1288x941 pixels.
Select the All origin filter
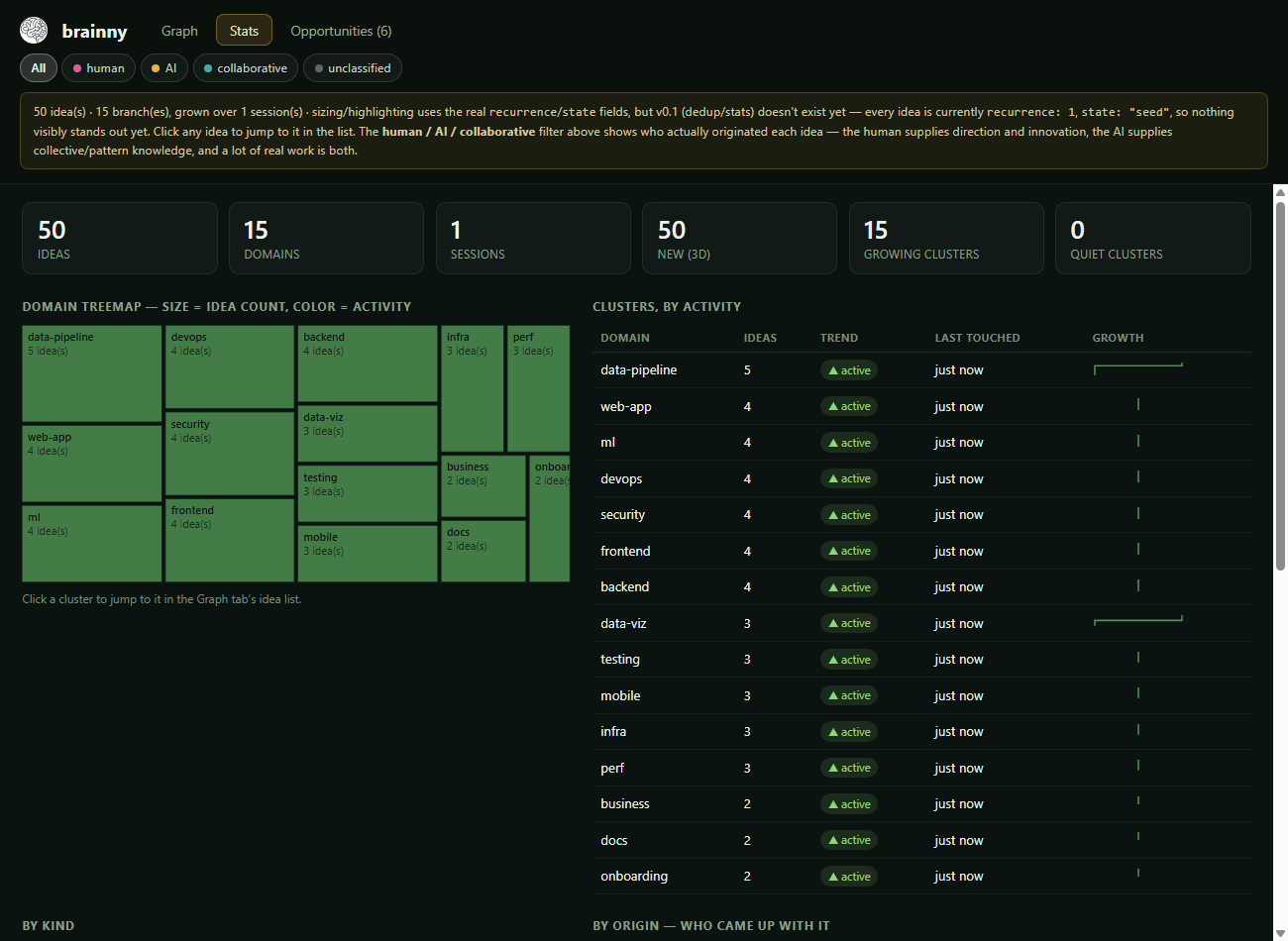coord(39,68)
